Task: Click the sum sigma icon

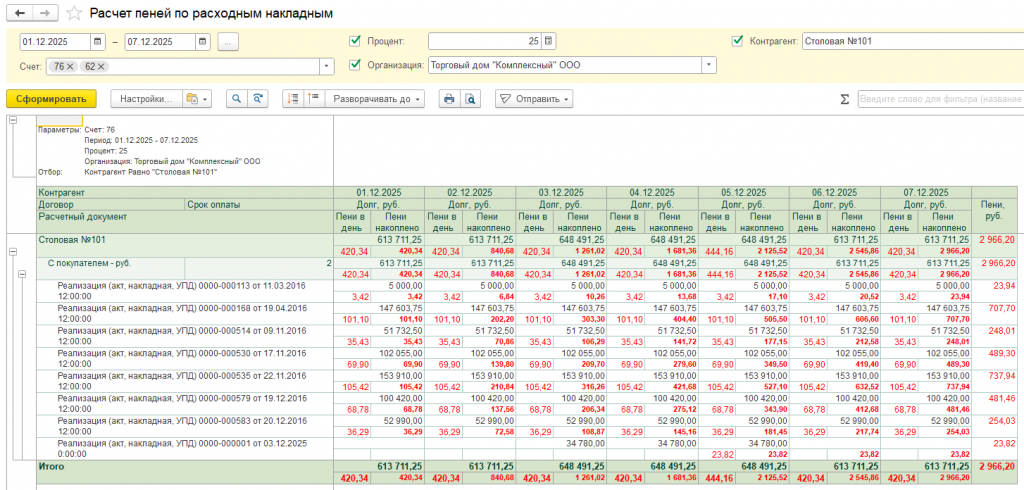Action: click(844, 99)
